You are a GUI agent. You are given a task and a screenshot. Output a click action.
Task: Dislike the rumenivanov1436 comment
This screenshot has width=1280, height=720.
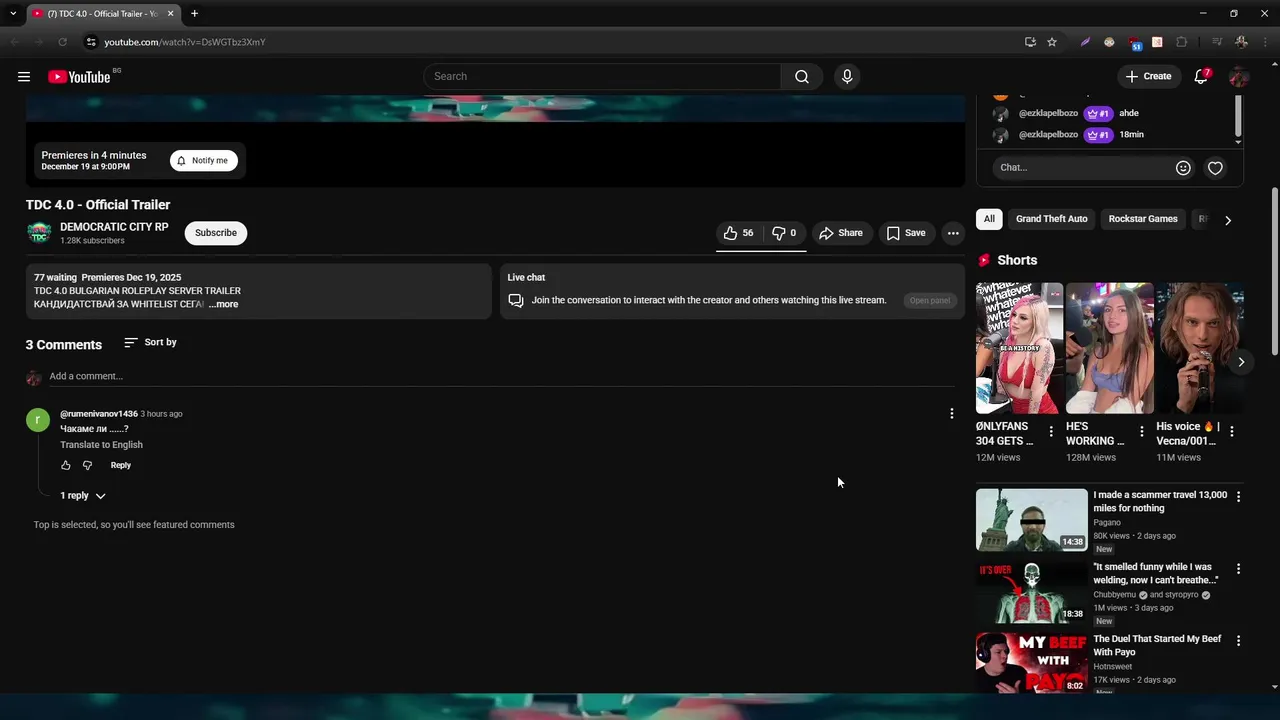tap(87, 465)
